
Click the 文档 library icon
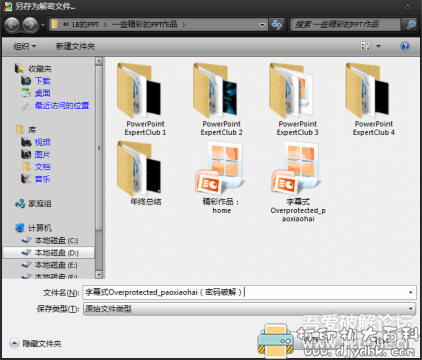[26, 166]
